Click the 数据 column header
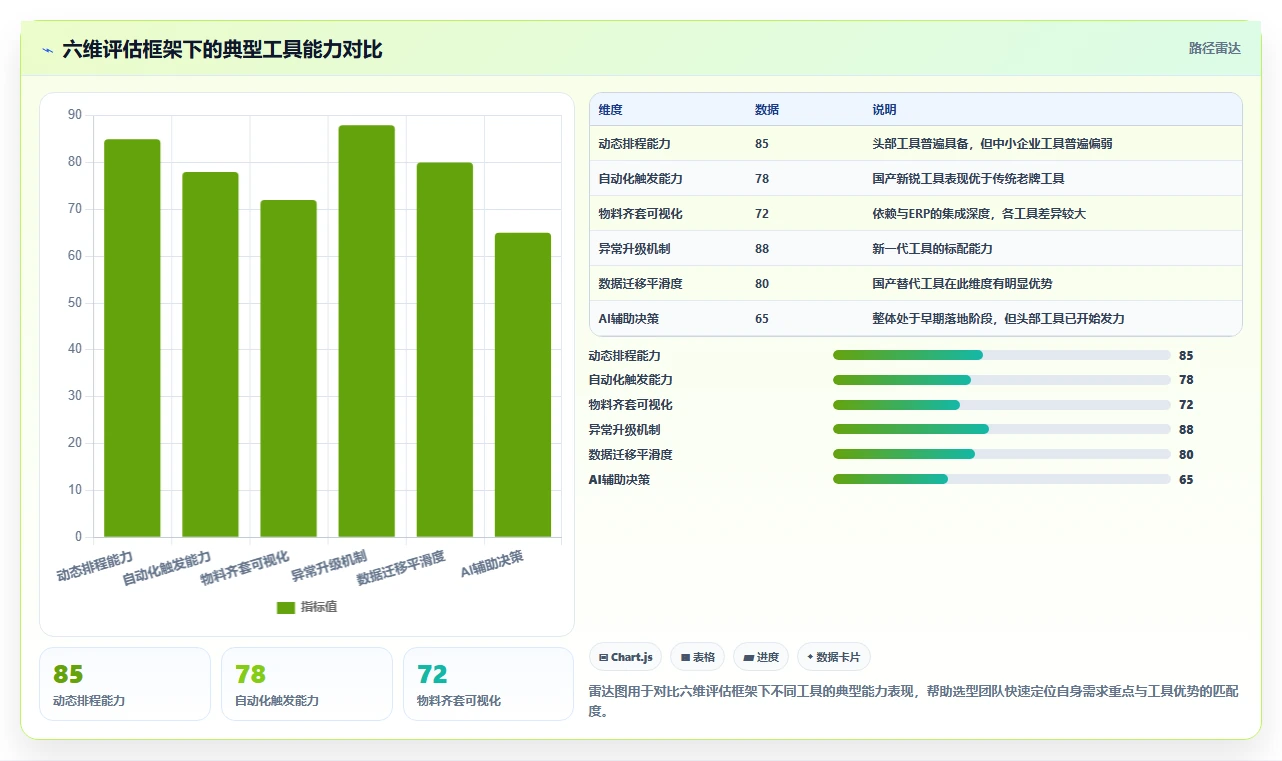1282x761 pixels. pos(767,110)
